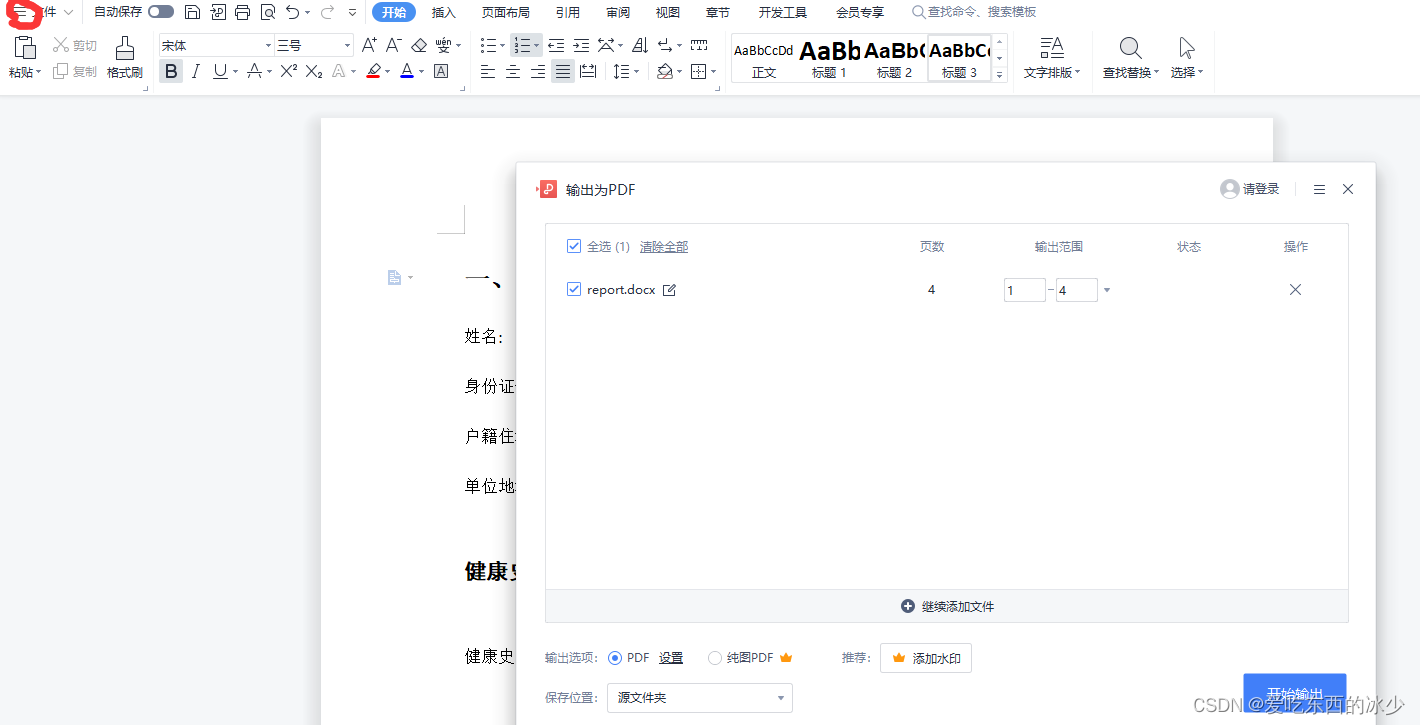Open the page range dropdown arrow beside 4
1420x725 pixels.
pyautogui.click(x=1106, y=291)
